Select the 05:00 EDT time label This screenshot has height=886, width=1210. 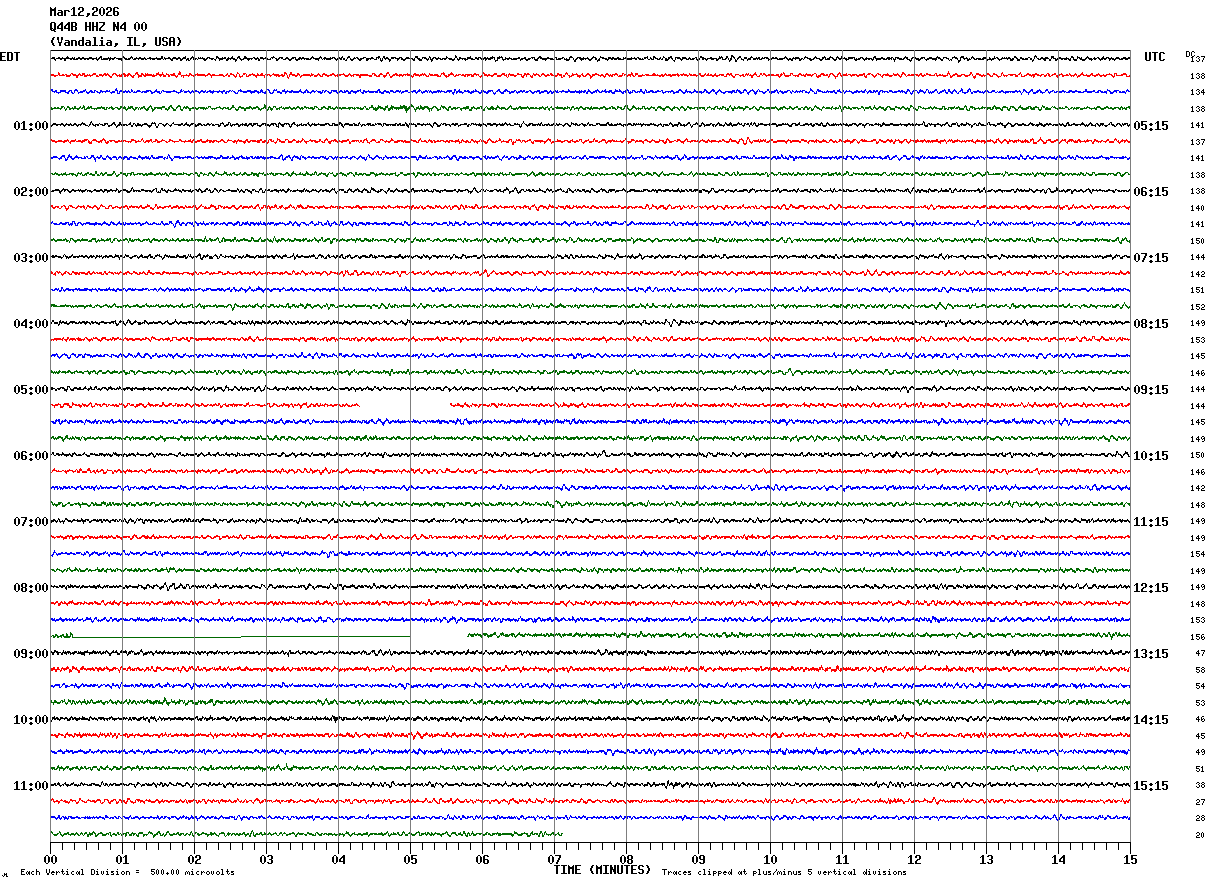pos(30,390)
